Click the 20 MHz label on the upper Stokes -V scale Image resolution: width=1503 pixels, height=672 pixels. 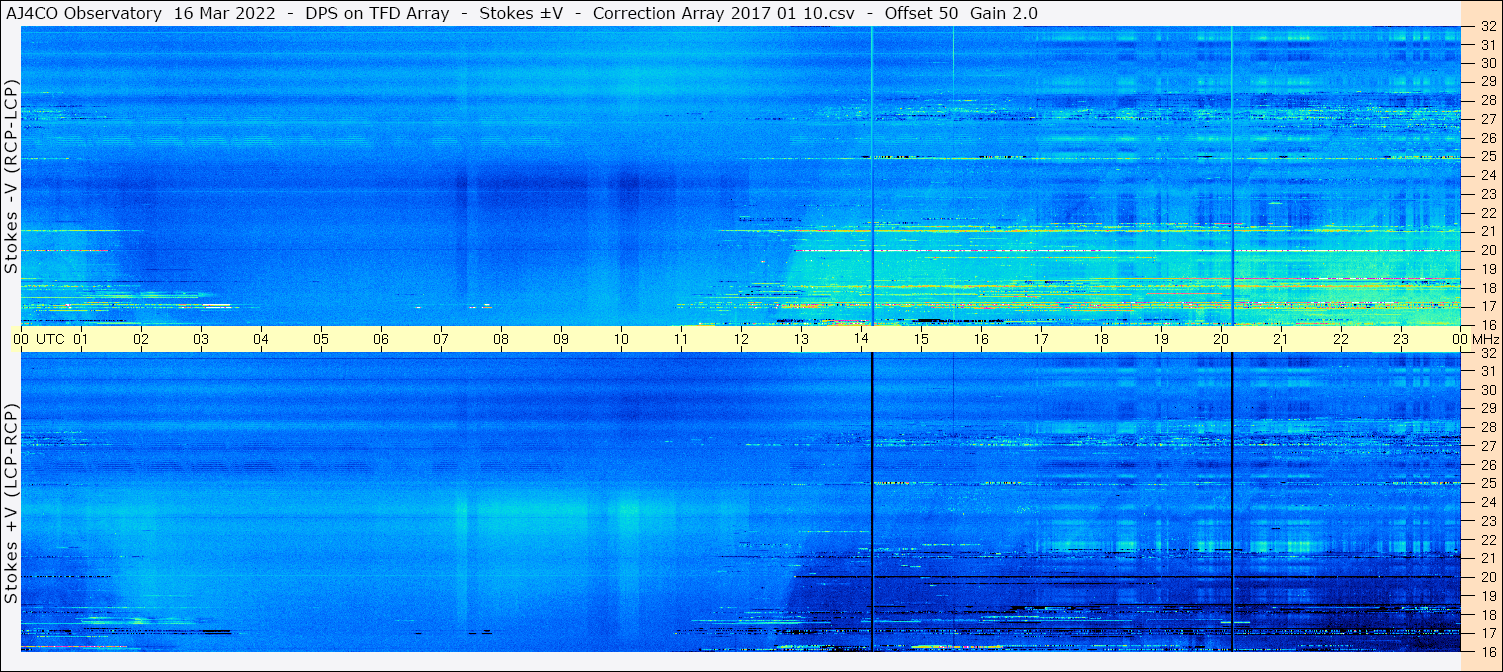1488,250
